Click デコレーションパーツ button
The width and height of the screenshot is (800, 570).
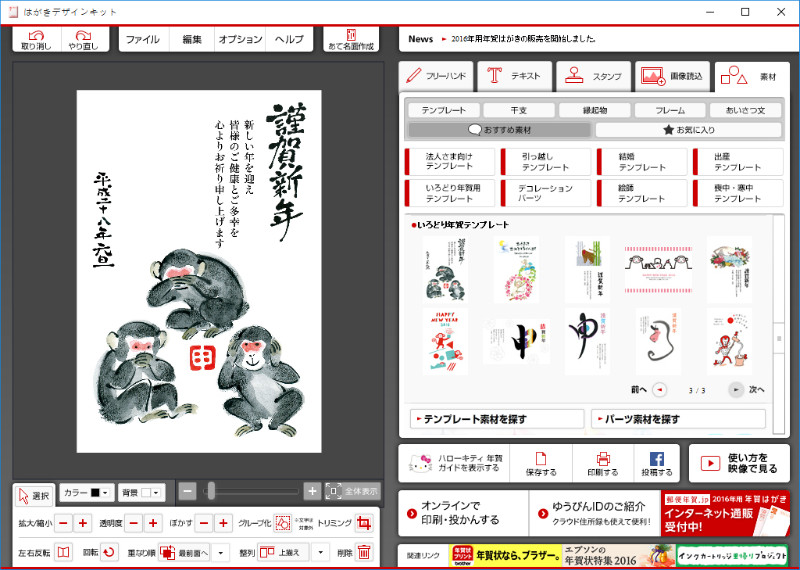tap(545, 193)
